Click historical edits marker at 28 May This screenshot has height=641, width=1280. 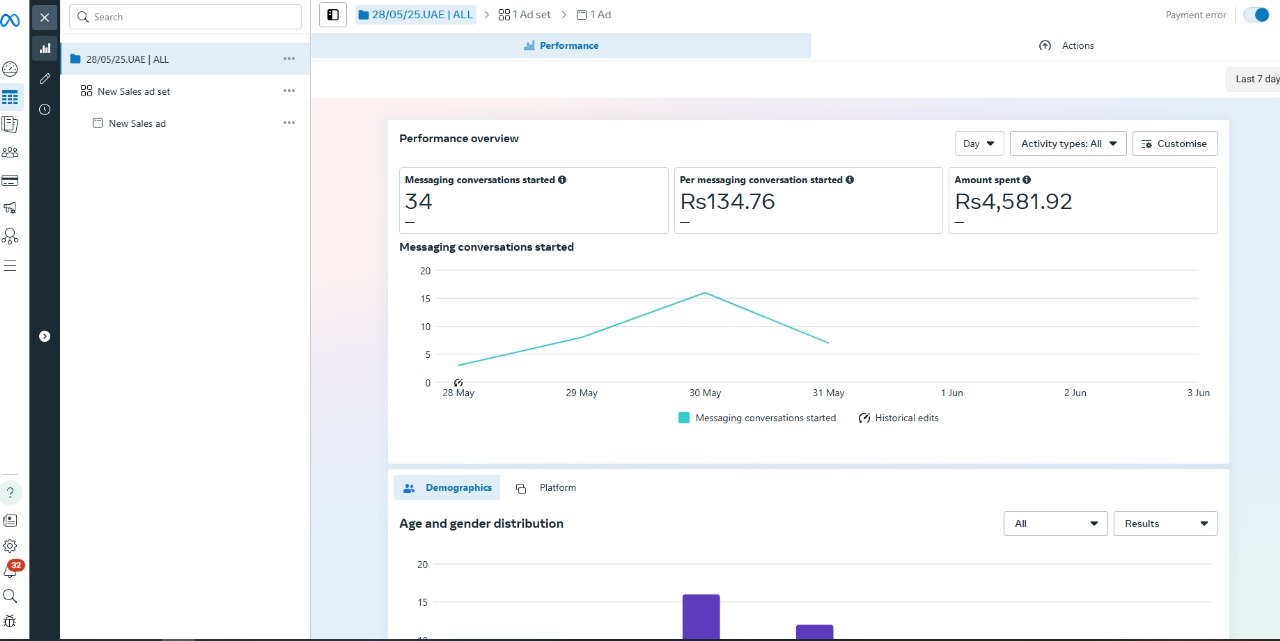(x=458, y=382)
